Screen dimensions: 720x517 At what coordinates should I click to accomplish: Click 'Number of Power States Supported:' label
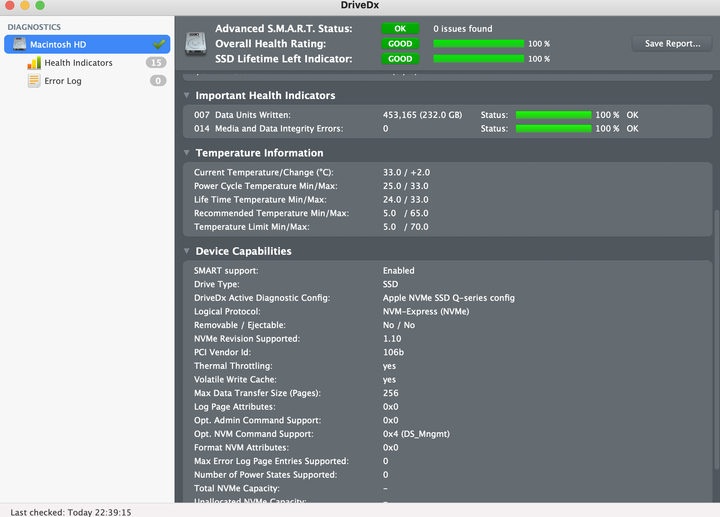point(265,475)
